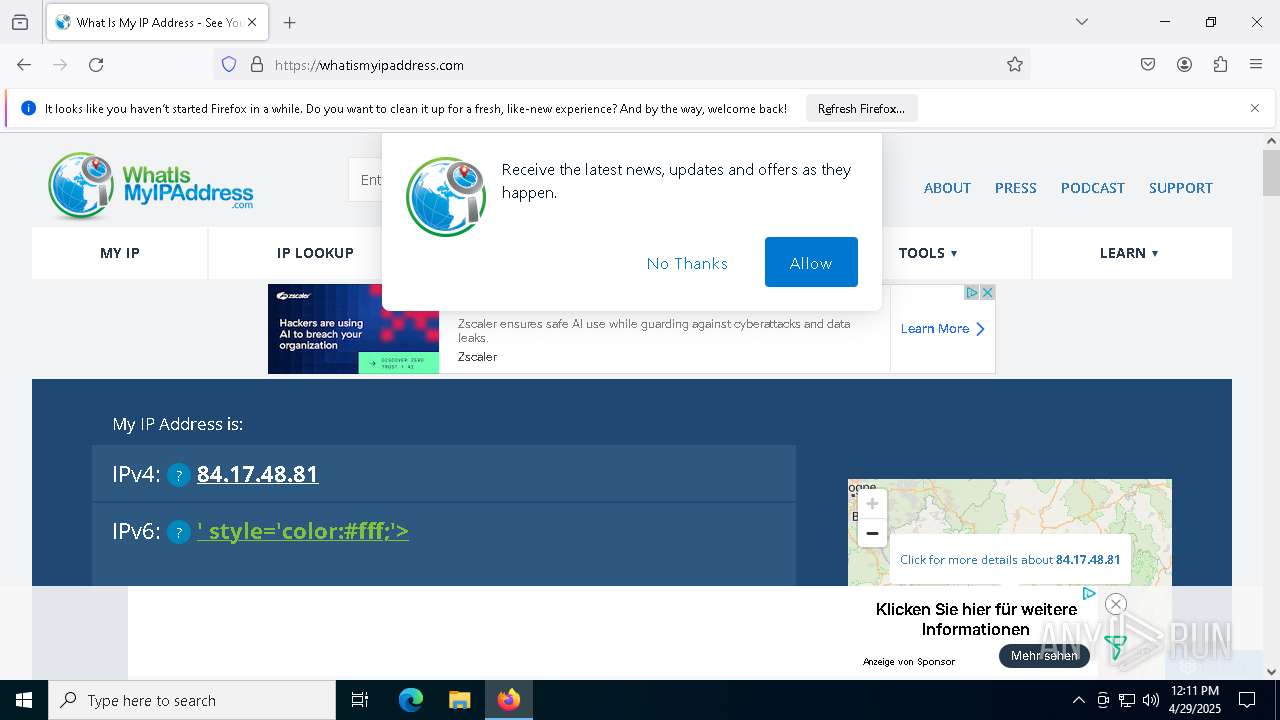Close the What Is My IP Address tab

252,22
